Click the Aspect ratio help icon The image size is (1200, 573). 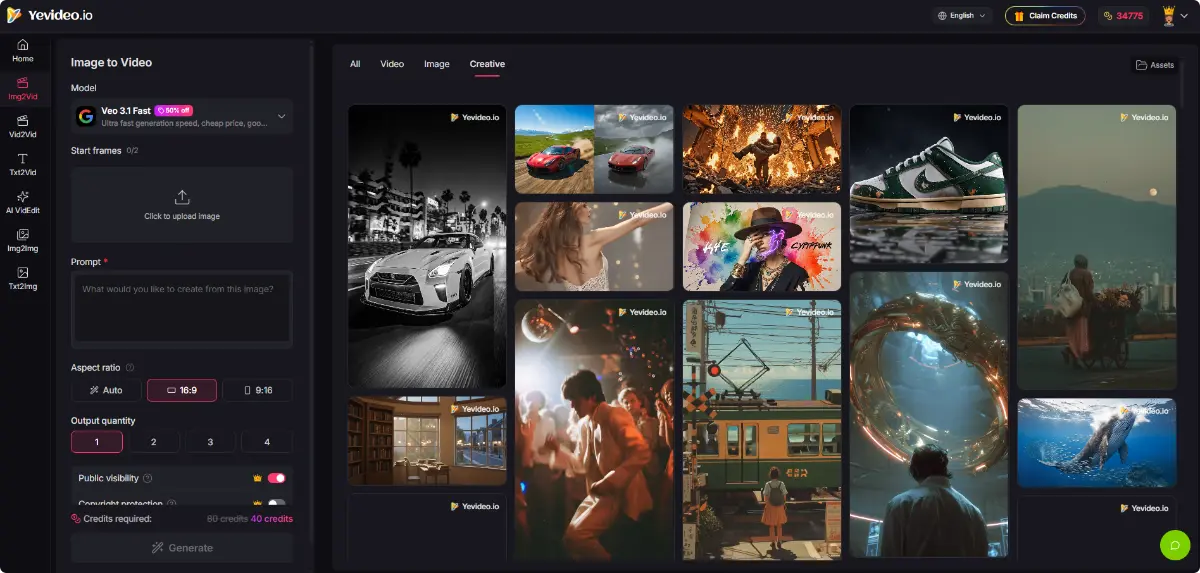point(130,367)
